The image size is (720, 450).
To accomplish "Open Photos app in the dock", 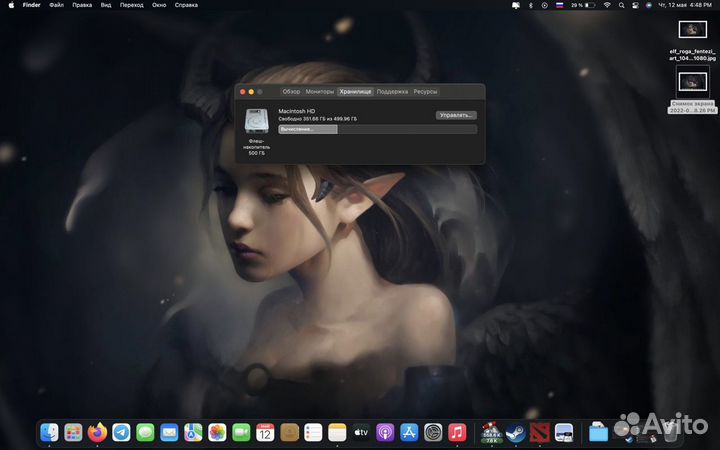I will click(217, 433).
